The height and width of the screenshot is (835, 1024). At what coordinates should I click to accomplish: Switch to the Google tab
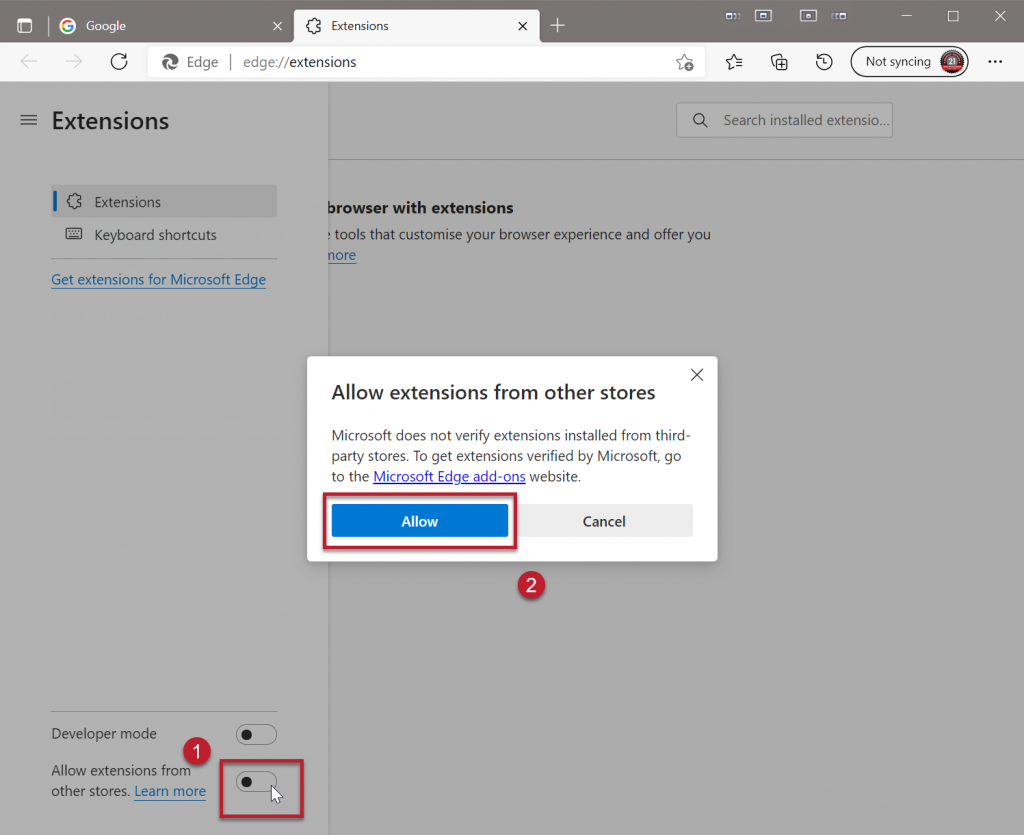click(170, 26)
